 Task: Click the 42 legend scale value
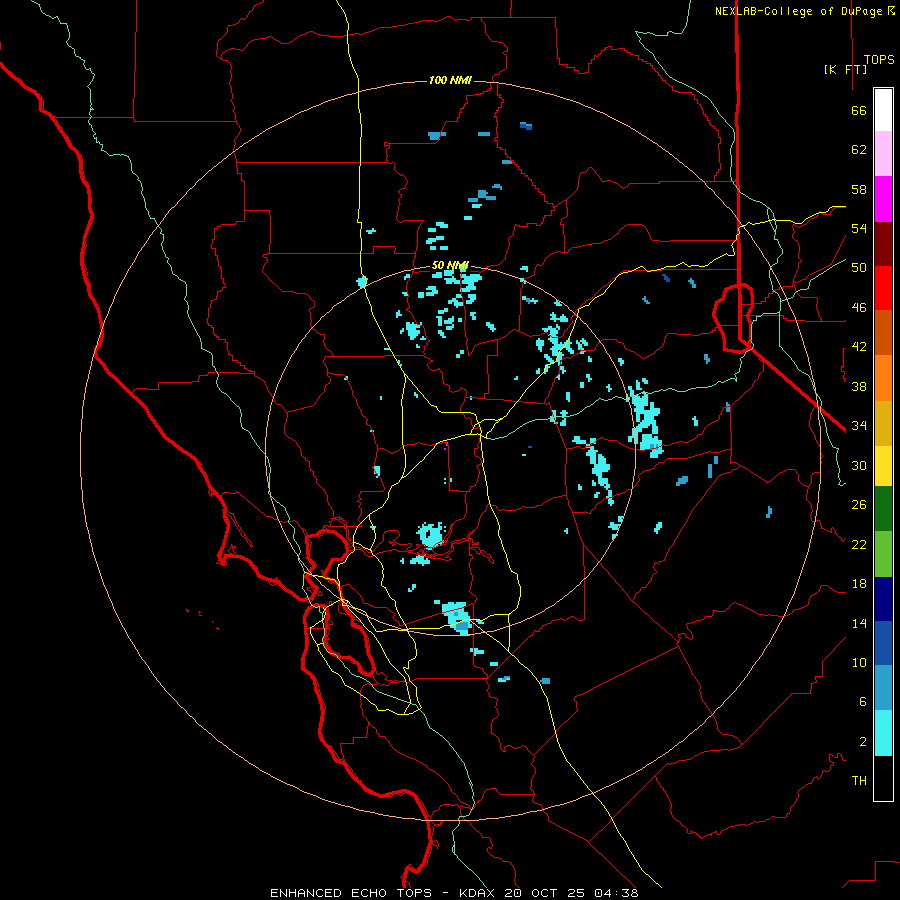pyautogui.click(x=859, y=347)
